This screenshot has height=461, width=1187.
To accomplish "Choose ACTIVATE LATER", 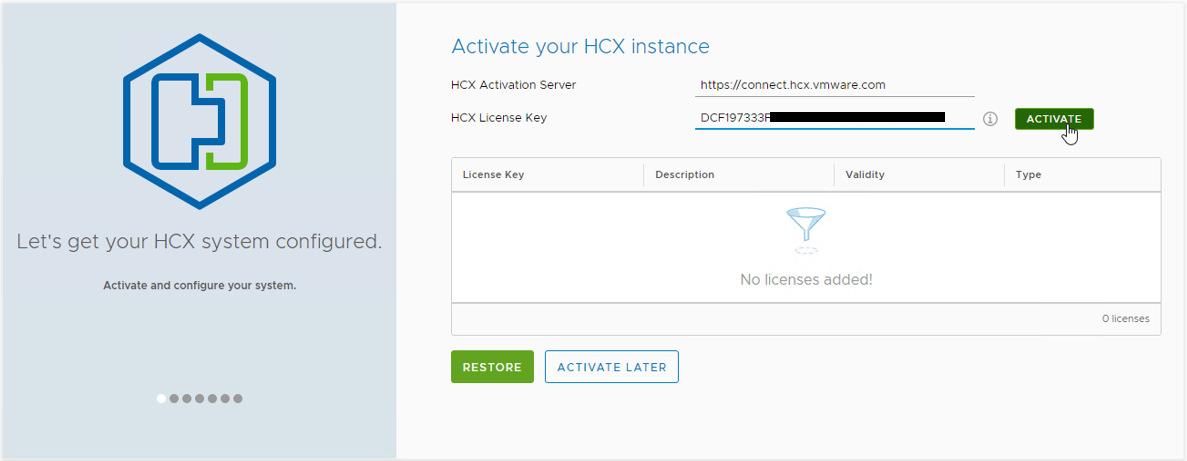I will (612, 367).
